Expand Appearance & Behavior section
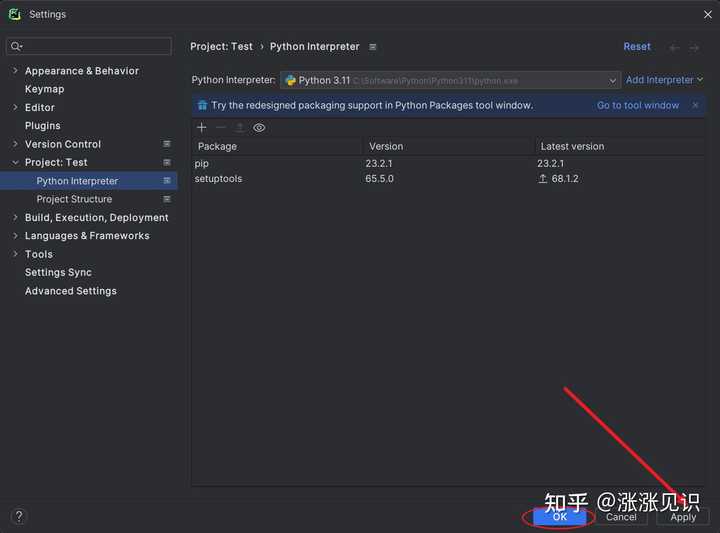Image resolution: width=720 pixels, height=533 pixels. [15, 71]
